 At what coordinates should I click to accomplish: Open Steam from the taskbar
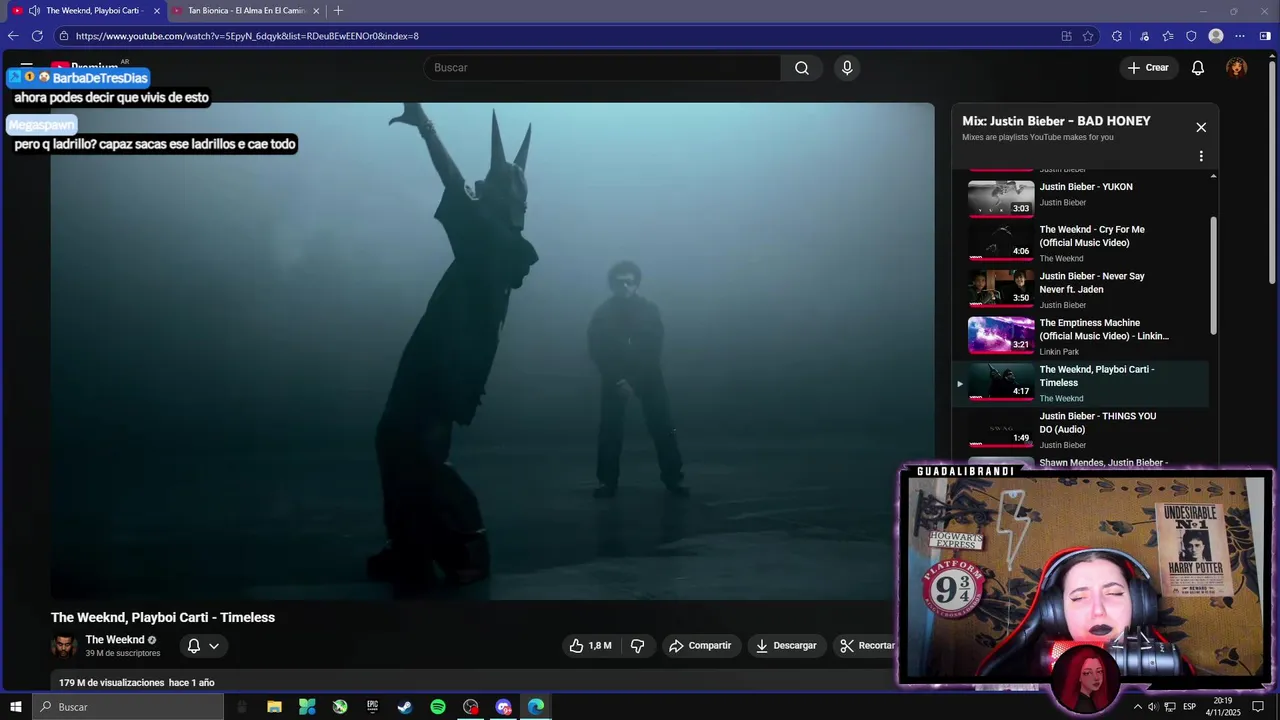[405, 707]
